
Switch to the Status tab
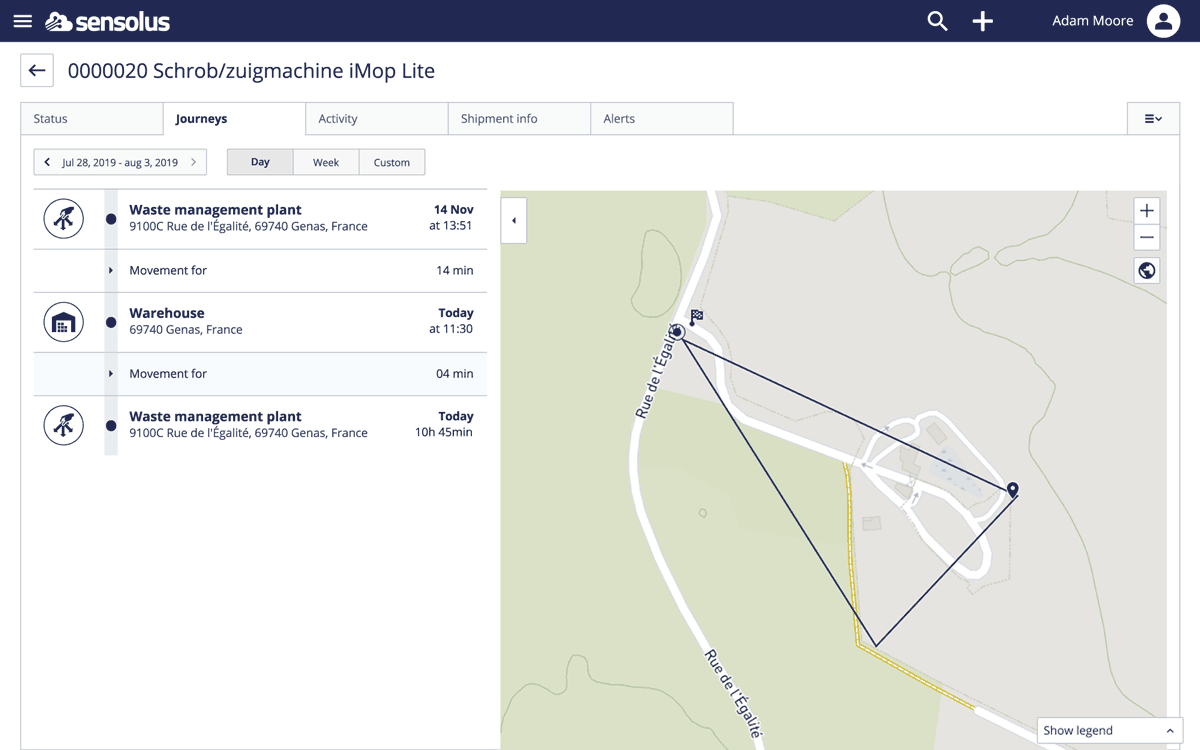92,119
